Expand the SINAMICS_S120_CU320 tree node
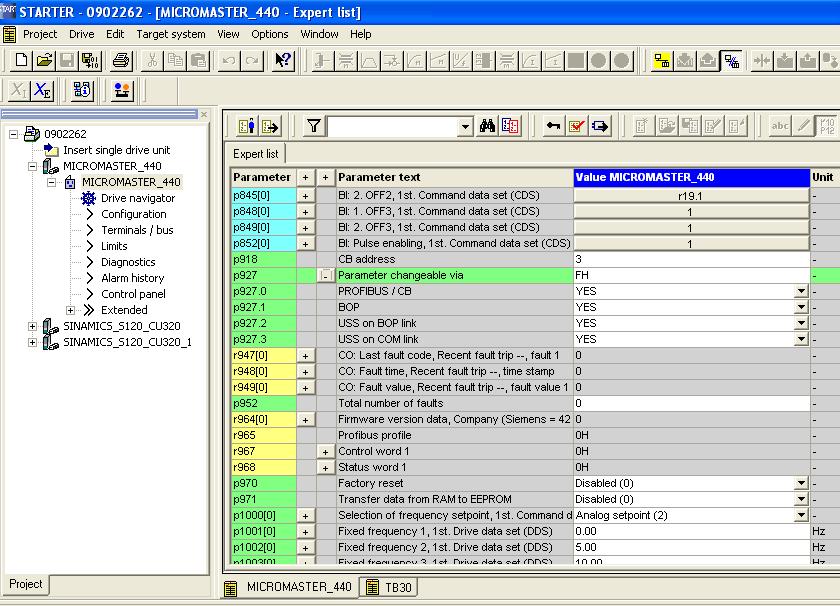 pos(32,326)
